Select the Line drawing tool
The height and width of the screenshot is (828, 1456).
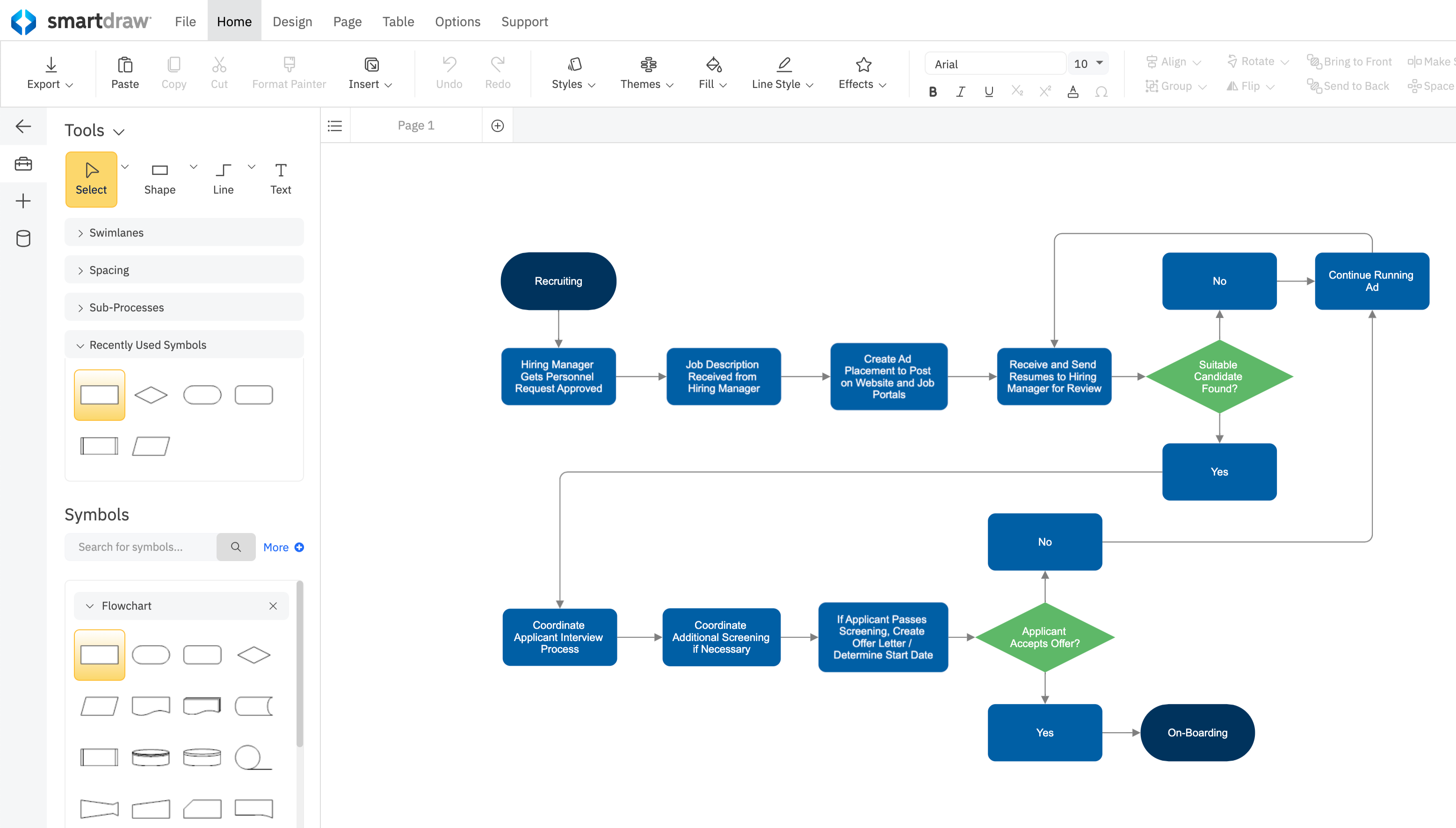click(x=223, y=179)
